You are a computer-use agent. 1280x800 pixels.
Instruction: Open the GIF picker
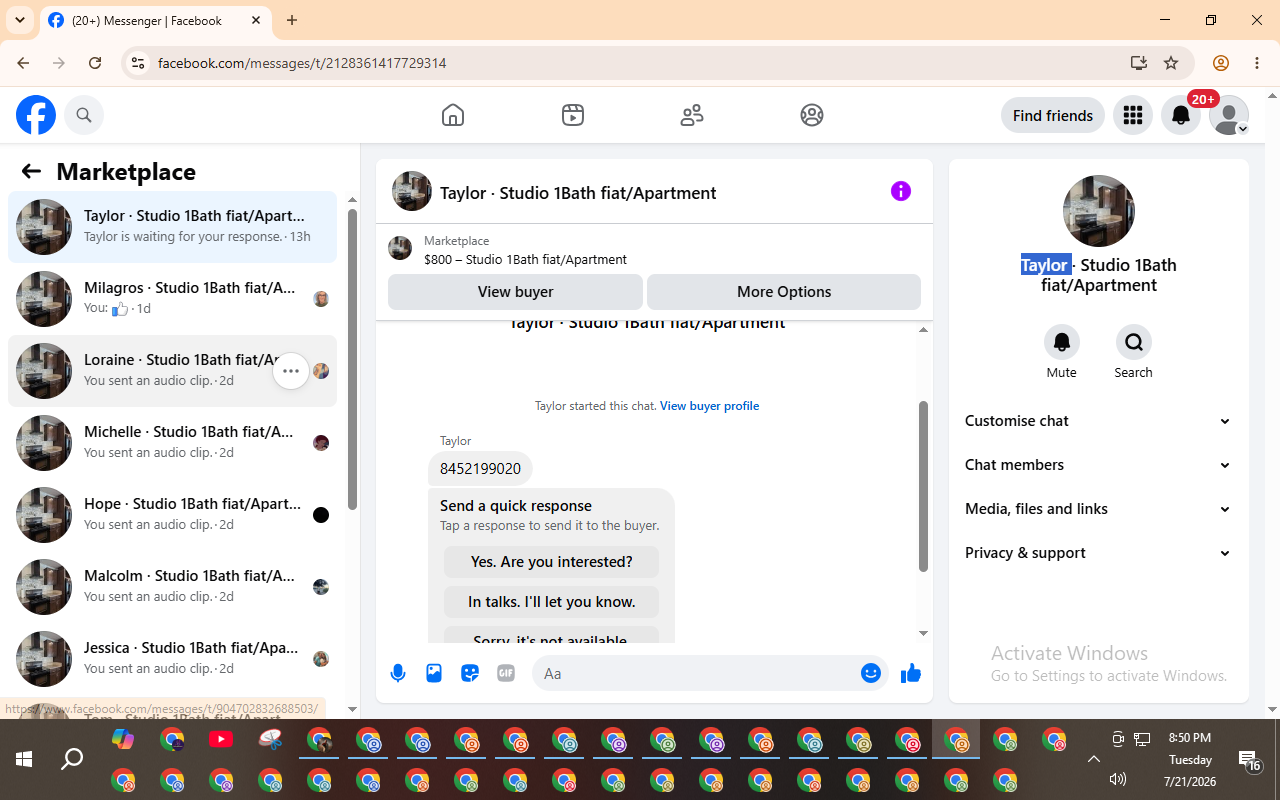click(506, 673)
